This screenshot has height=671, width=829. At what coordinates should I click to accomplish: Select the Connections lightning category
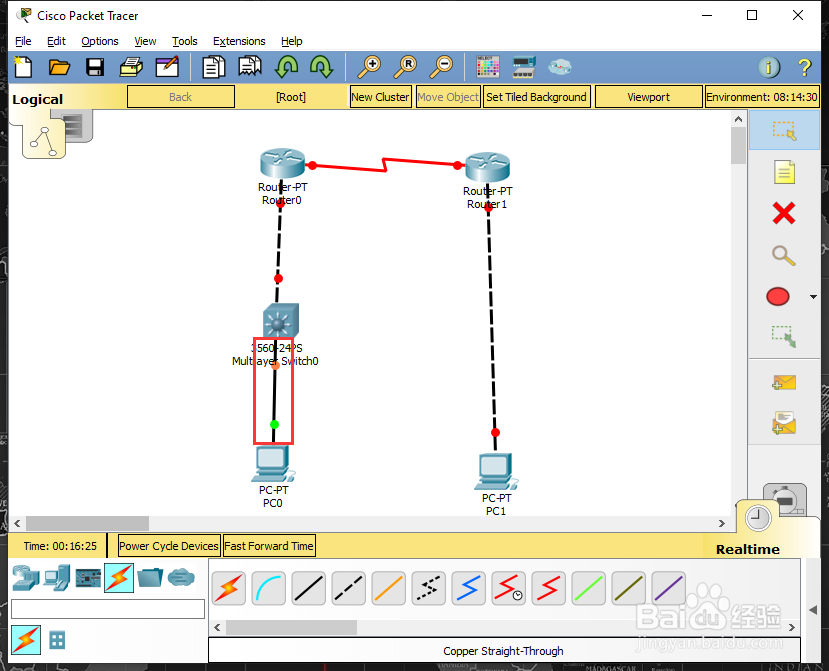(x=119, y=577)
